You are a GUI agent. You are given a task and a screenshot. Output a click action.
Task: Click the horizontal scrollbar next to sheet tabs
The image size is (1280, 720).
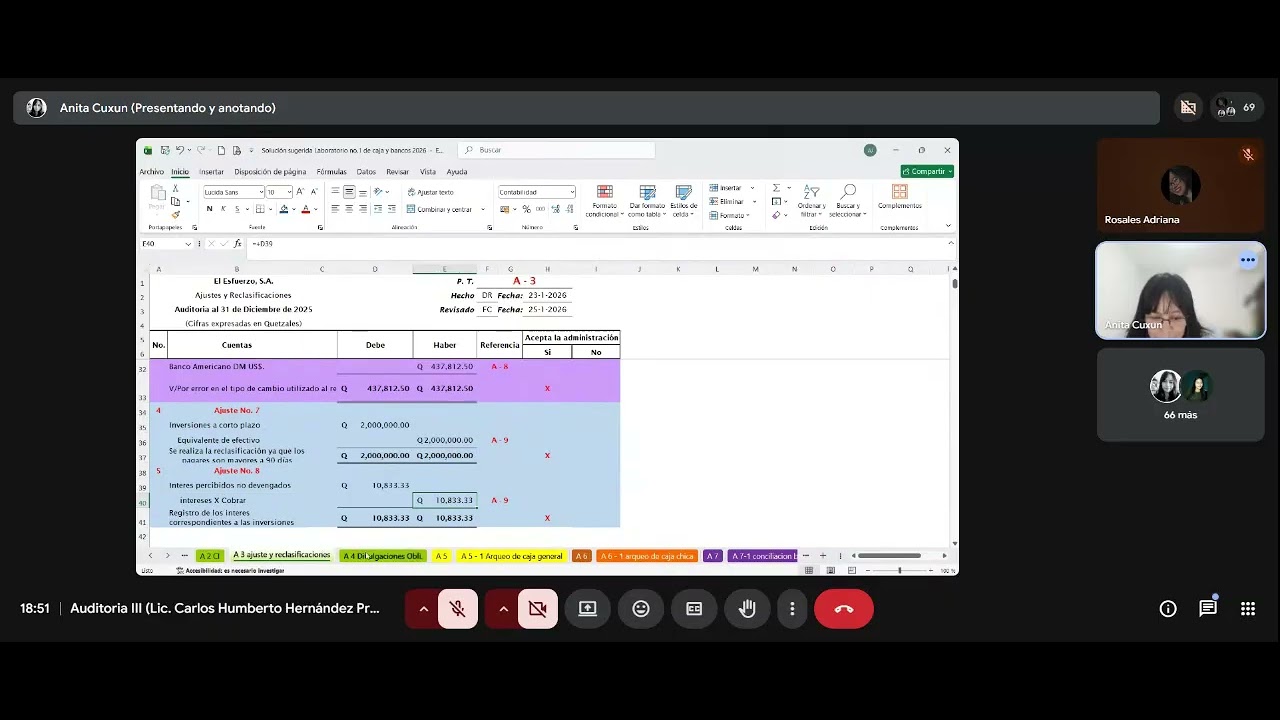click(x=889, y=556)
